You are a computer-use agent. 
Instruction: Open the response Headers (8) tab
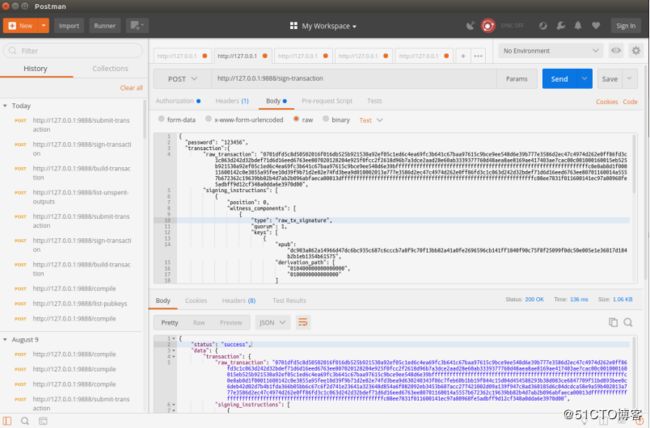pos(239,300)
